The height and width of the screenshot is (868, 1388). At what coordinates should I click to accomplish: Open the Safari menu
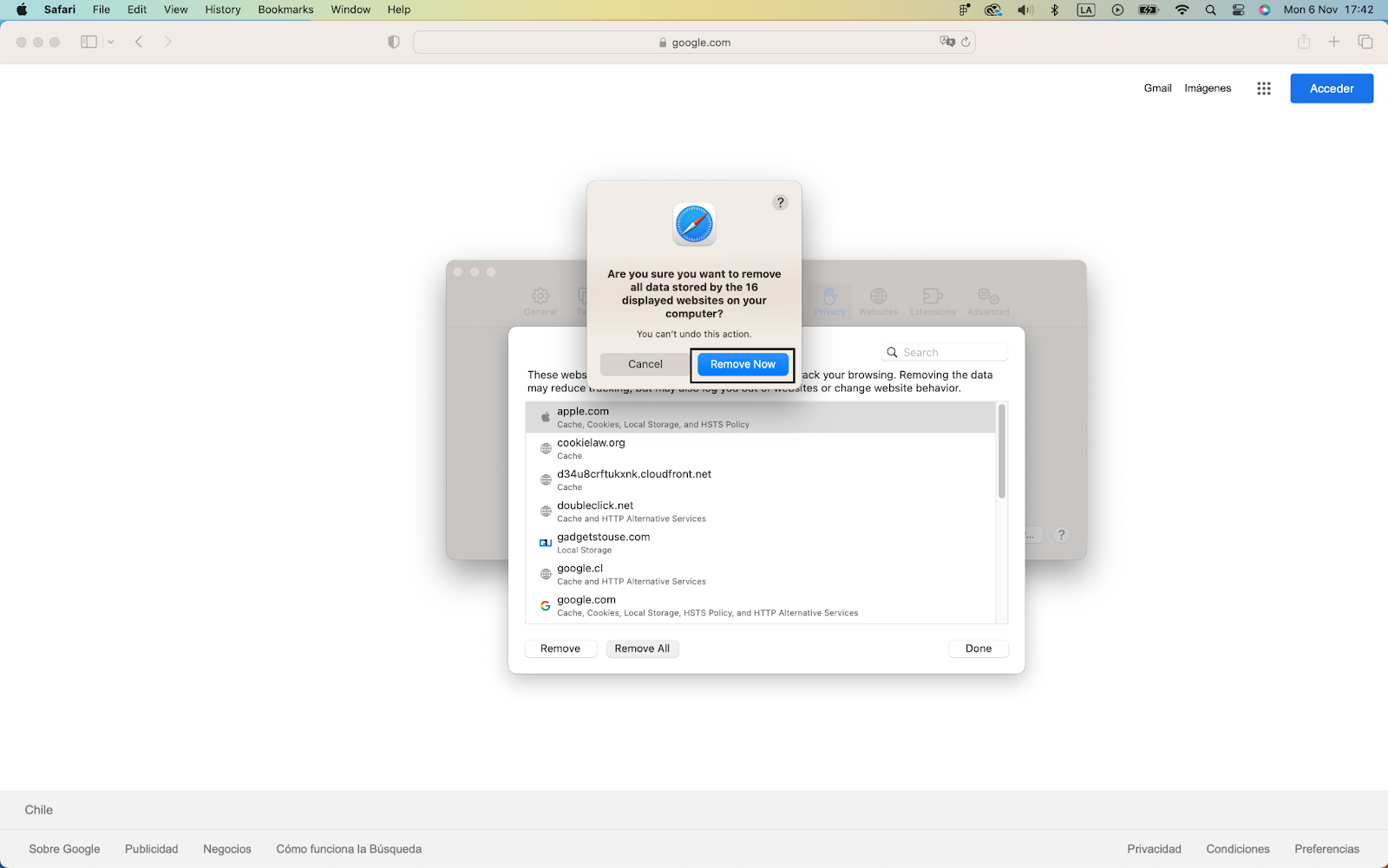coord(60,10)
